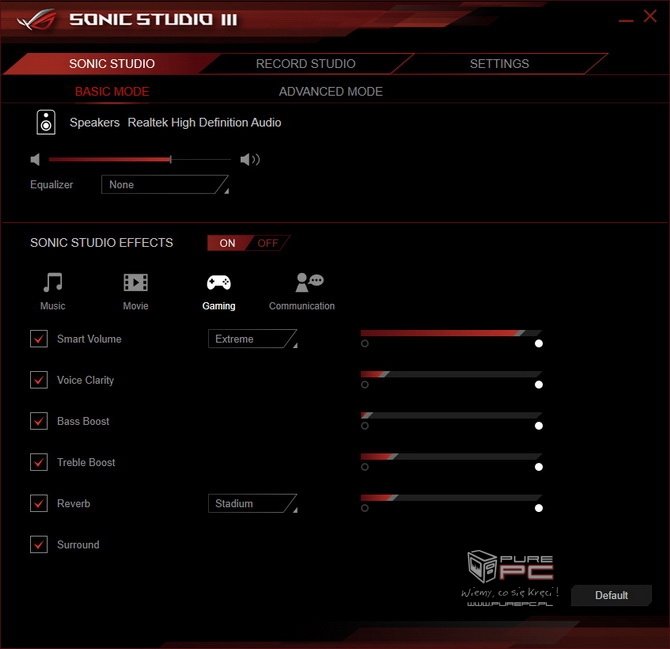Click the master volume slider track

140,160
